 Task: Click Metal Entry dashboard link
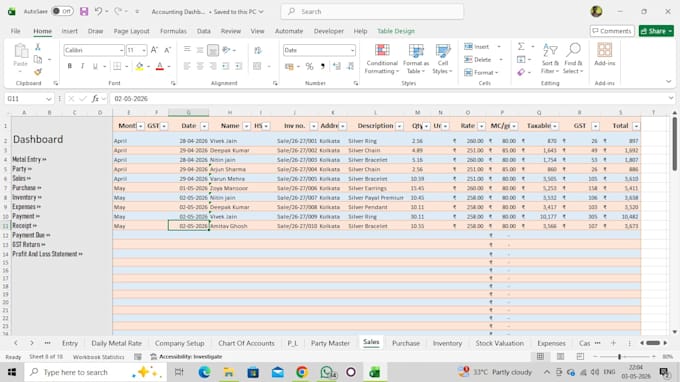pos(29,160)
